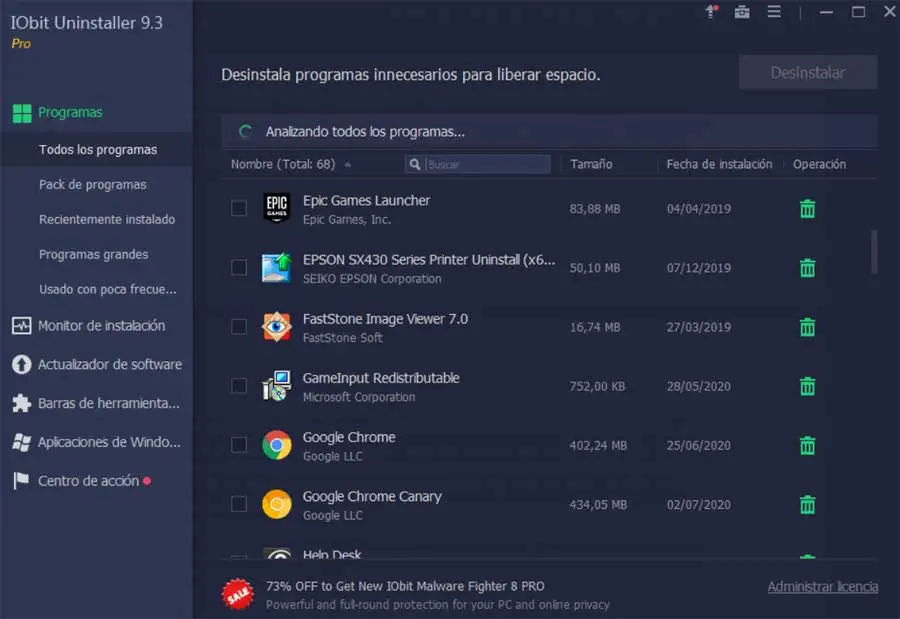Click the 402,24 MB size value
The height and width of the screenshot is (619, 900).
click(x=598, y=446)
